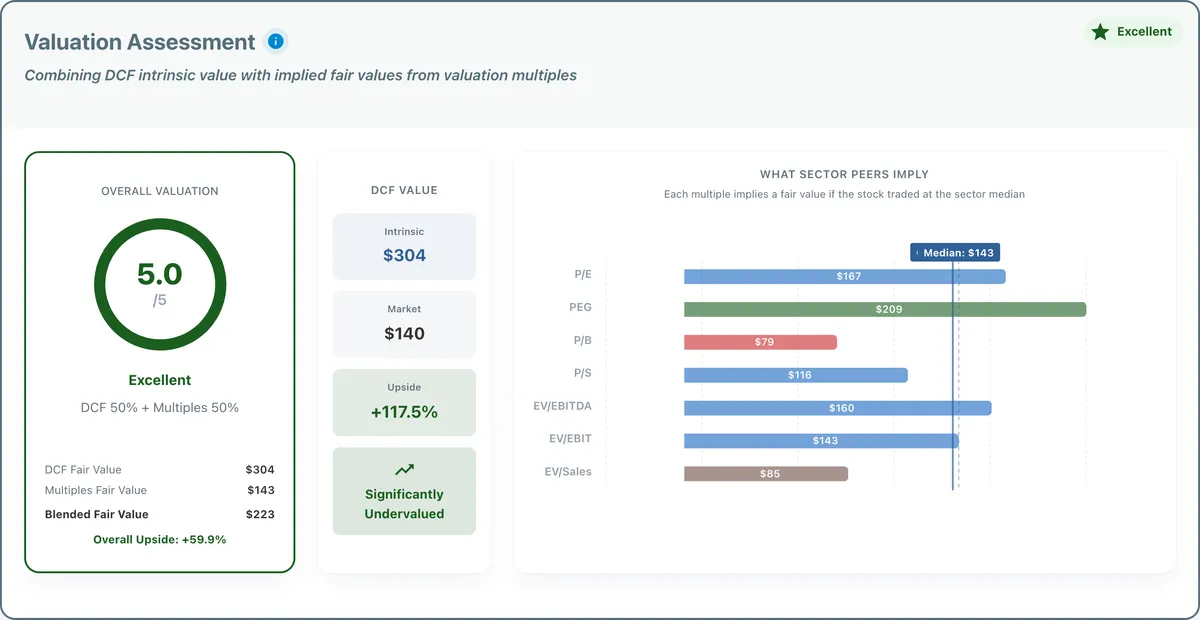This screenshot has width=1200, height=620.
Task: Select the Intrinsic $304 card
Action: pyautogui.click(x=404, y=246)
